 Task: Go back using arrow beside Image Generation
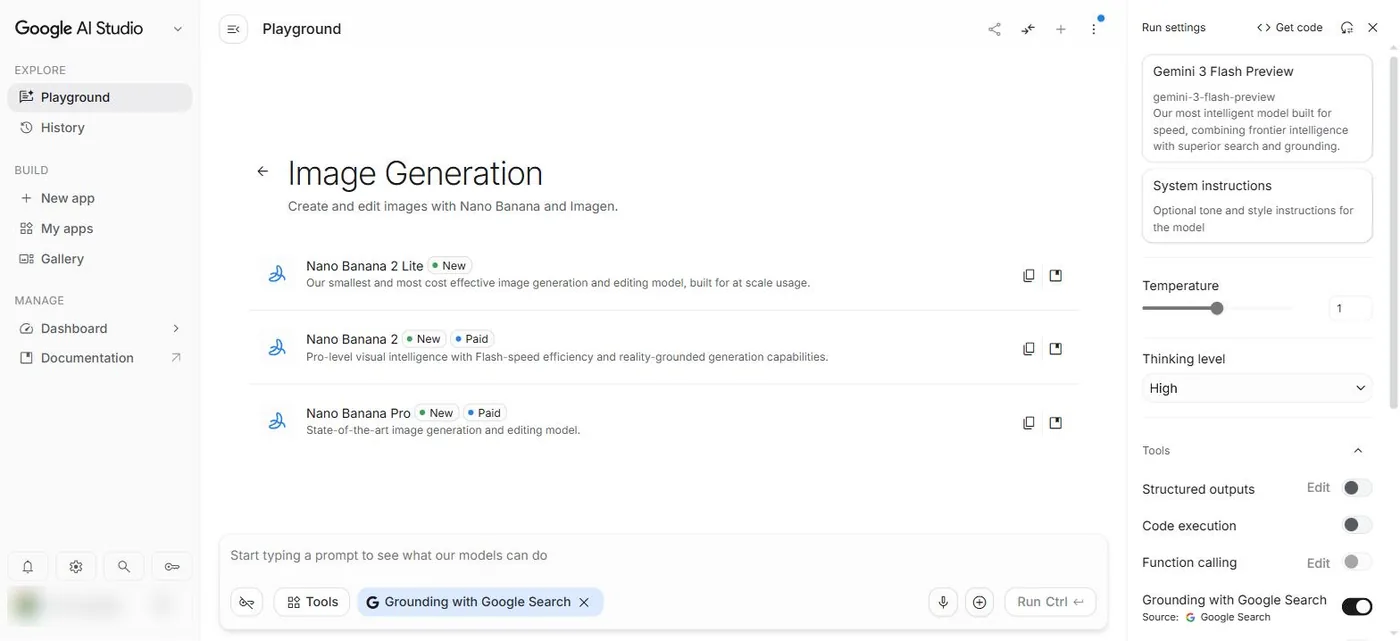tap(263, 171)
